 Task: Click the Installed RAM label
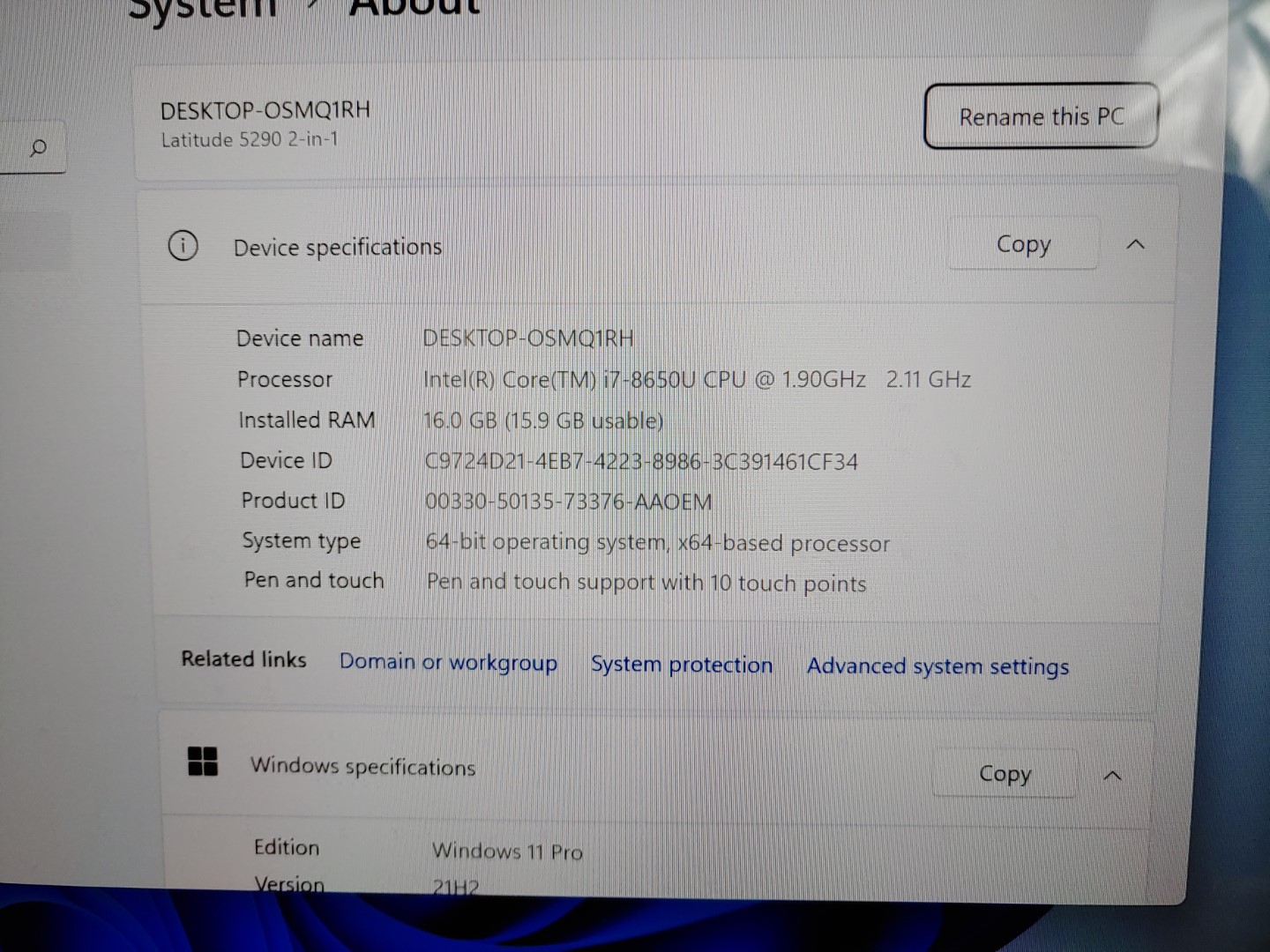pos(307,420)
